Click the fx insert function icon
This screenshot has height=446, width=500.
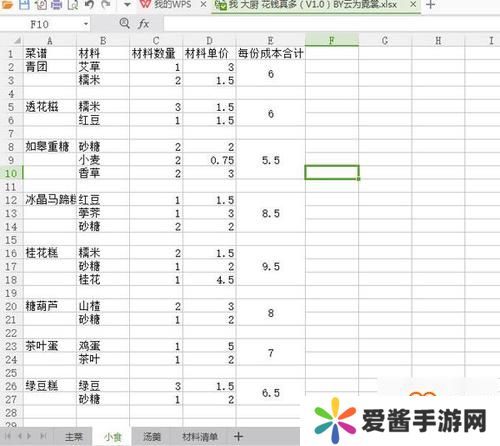[143, 24]
